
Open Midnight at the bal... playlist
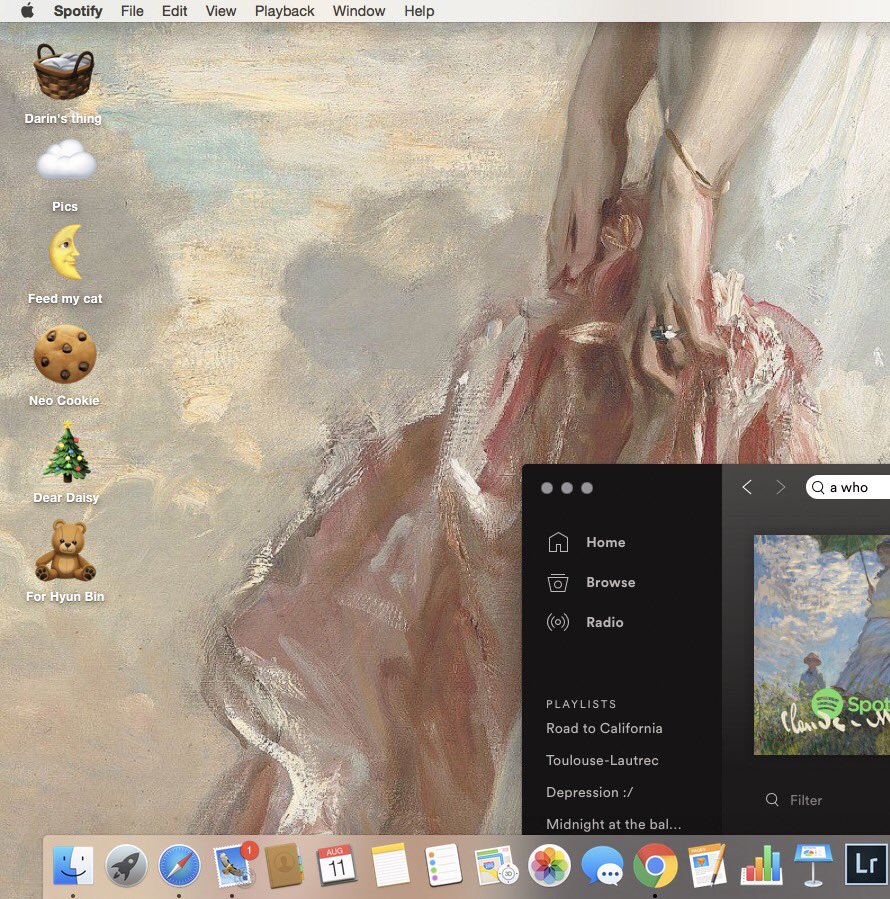614,824
